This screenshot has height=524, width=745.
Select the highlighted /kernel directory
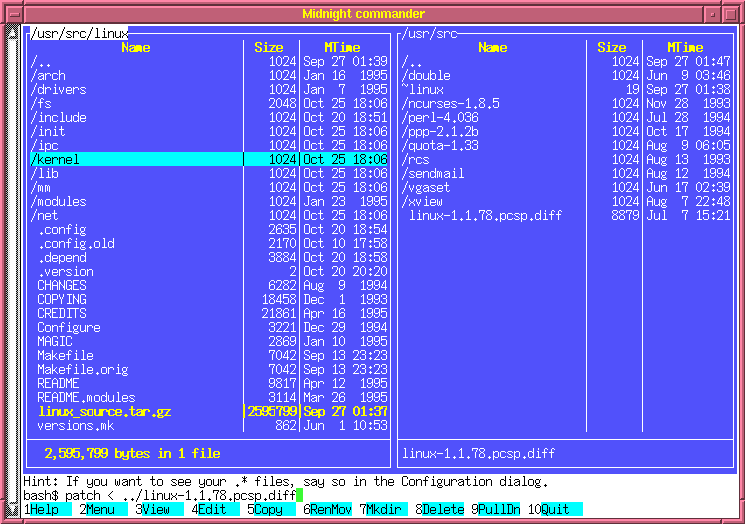pyautogui.click(x=208, y=159)
